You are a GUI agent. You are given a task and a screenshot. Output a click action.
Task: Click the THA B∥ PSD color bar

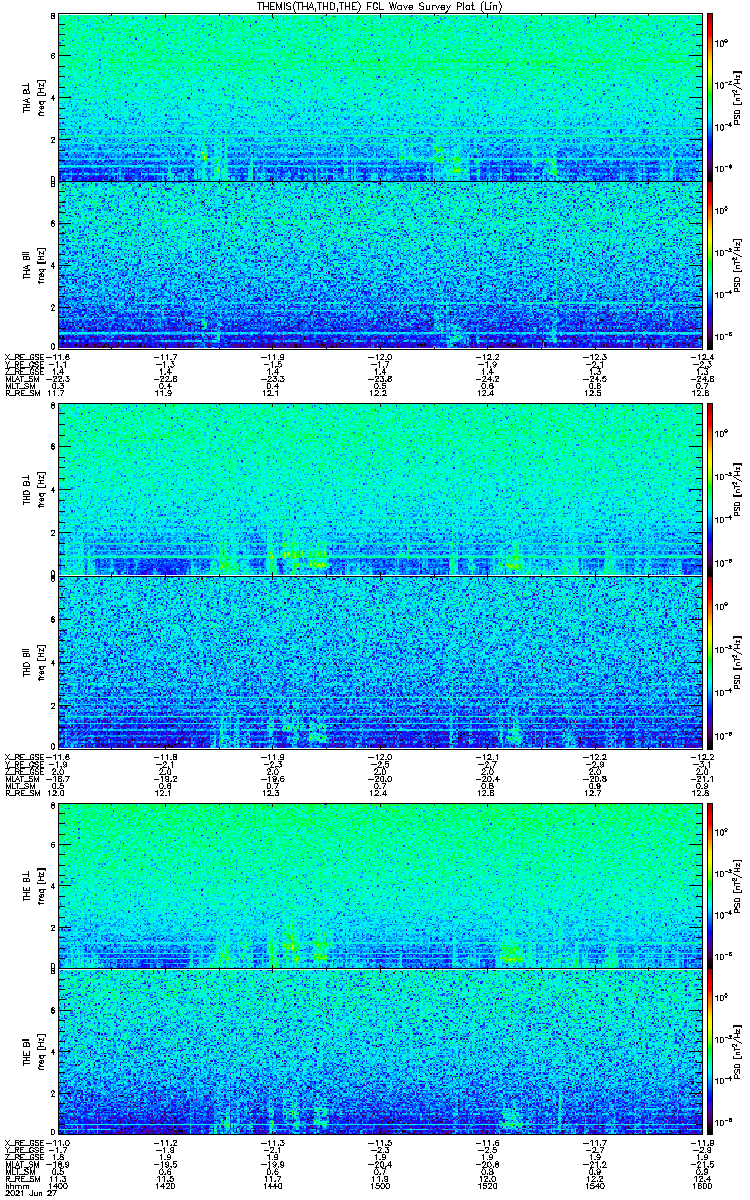[x=710, y=264]
